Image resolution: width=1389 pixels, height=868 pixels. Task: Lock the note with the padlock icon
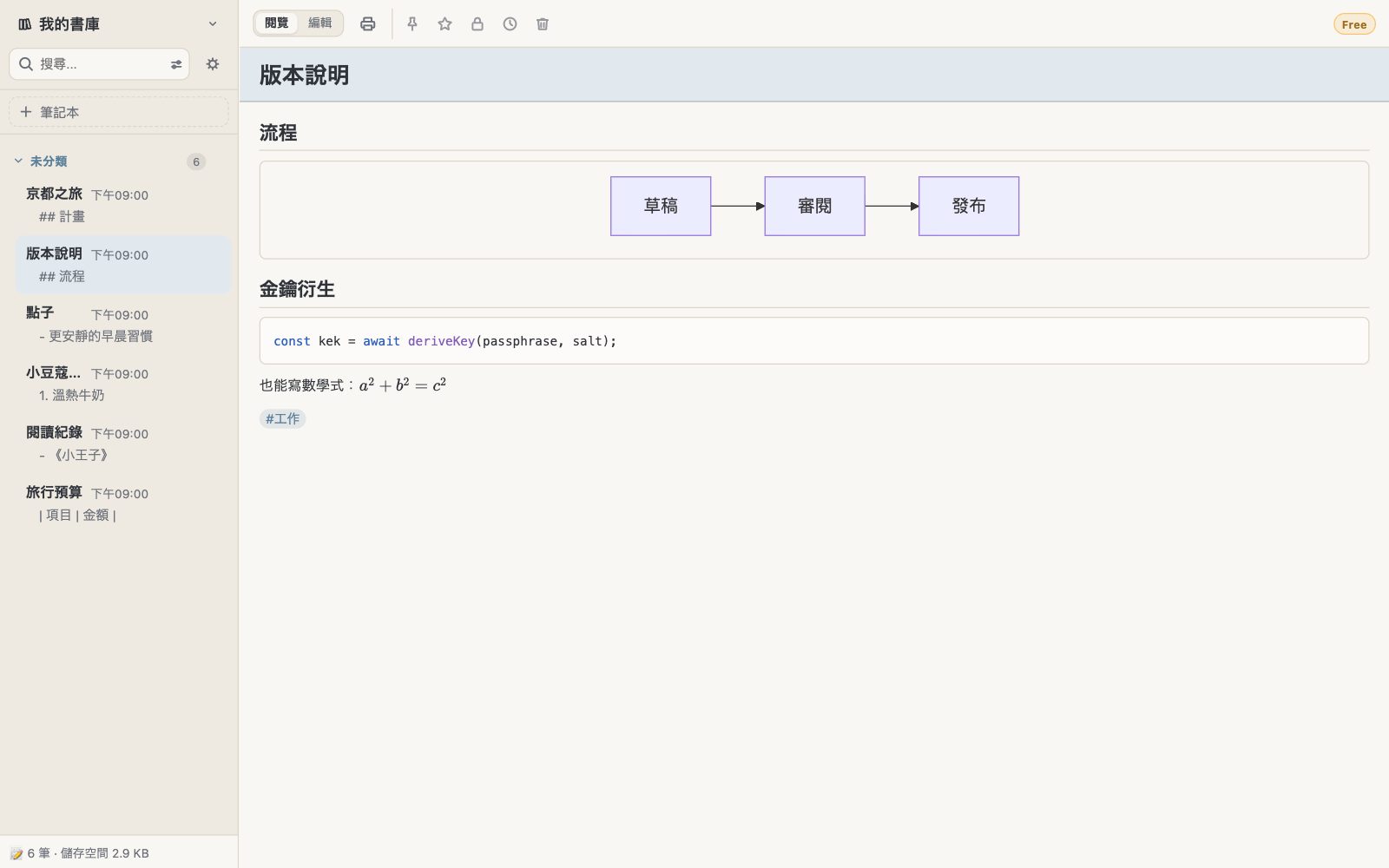pos(477,24)
